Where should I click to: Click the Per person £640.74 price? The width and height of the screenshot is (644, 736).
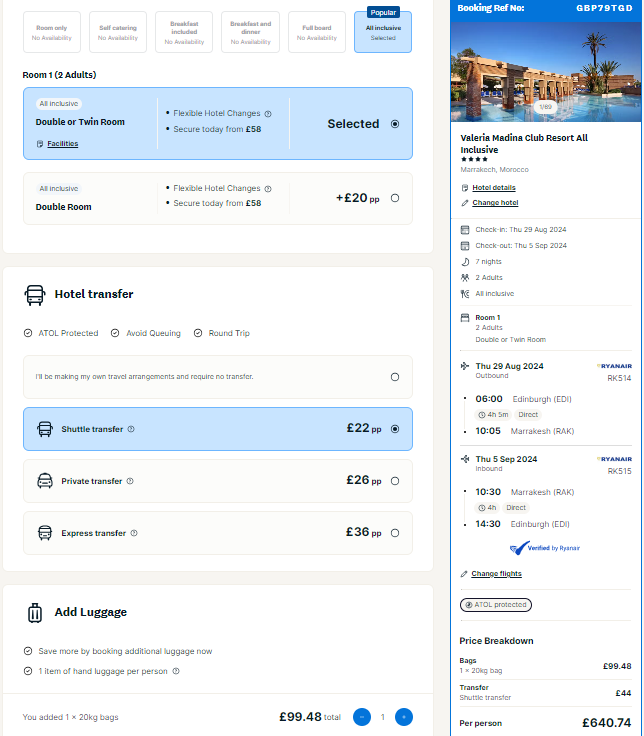tap(606, 723)
